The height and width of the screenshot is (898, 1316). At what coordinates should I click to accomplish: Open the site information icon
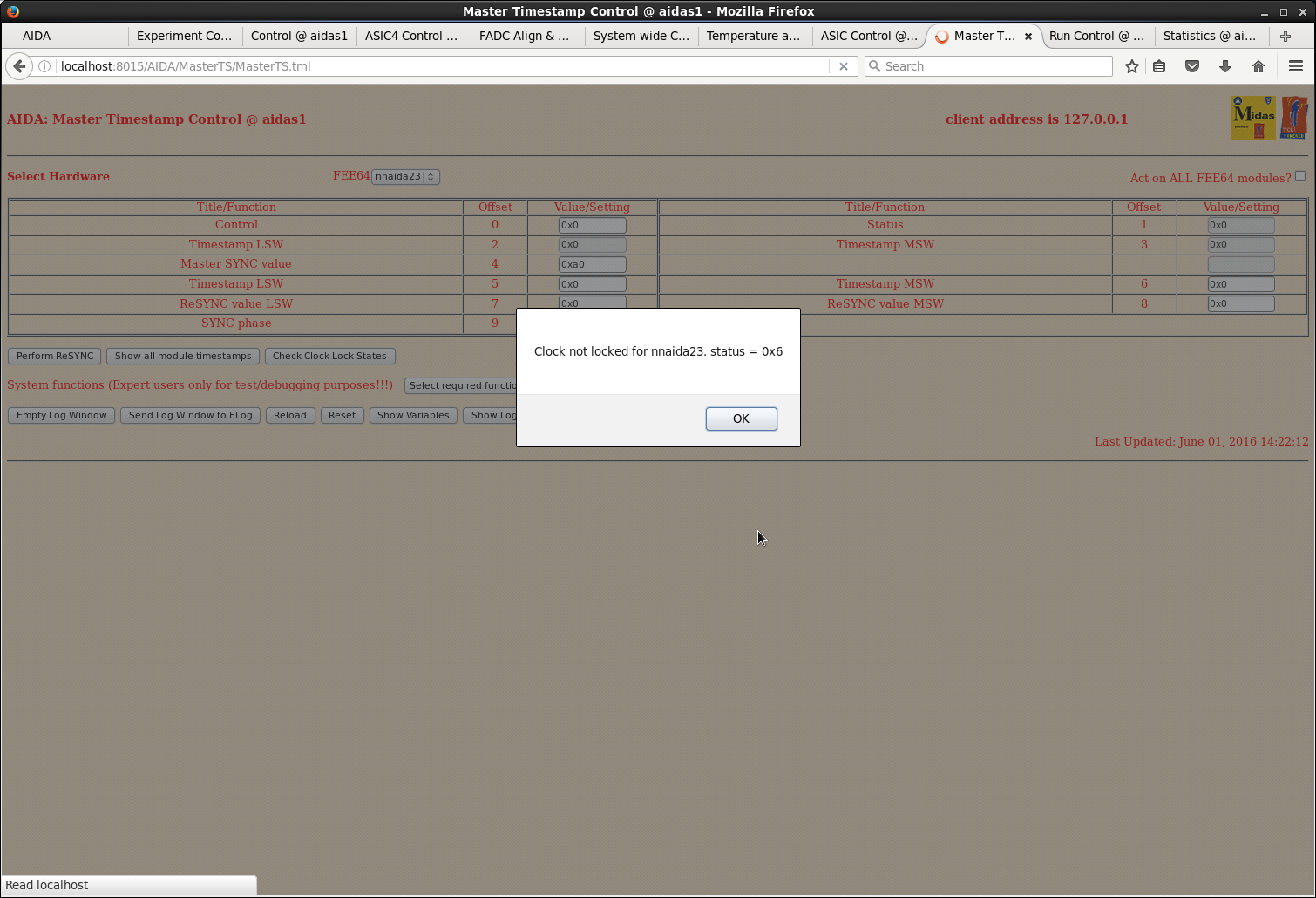pos(44,66)
